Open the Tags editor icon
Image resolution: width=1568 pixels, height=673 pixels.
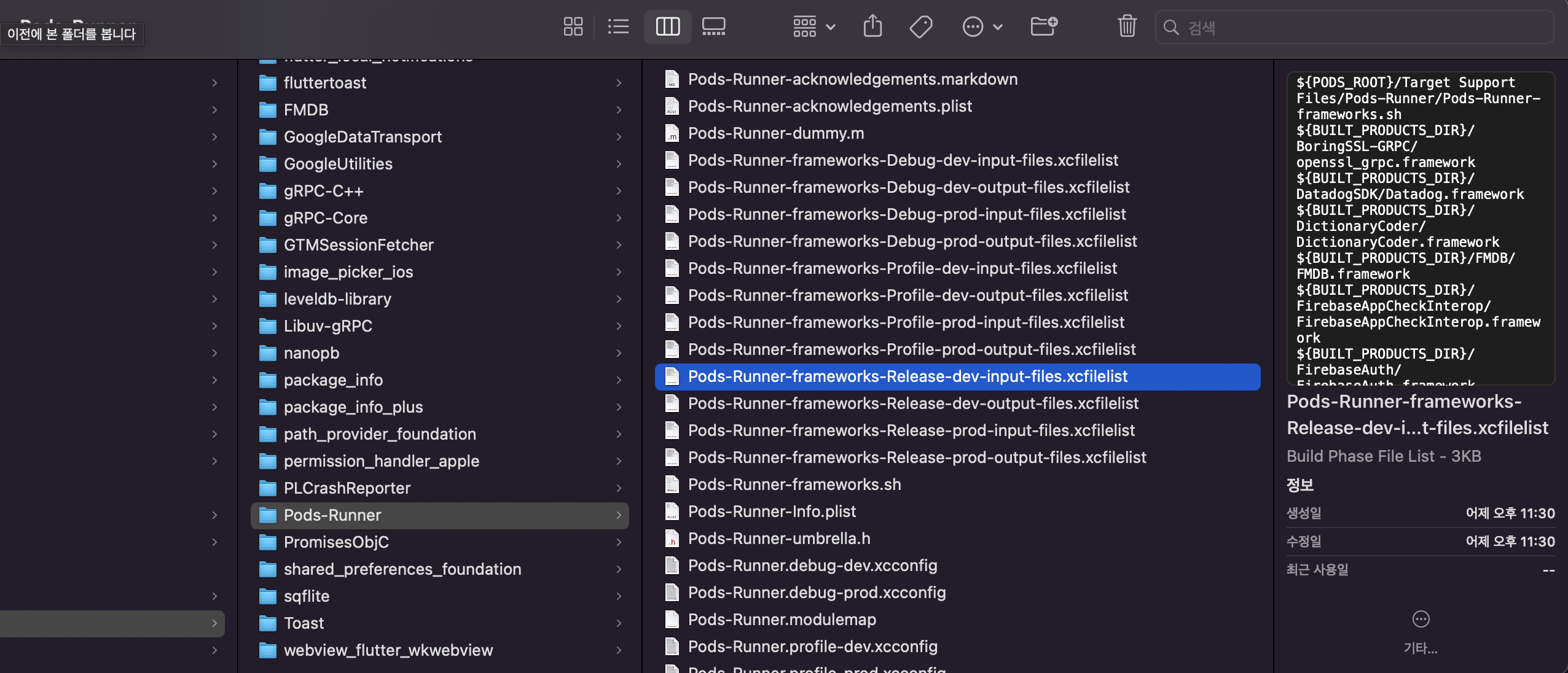pos(920,27)
